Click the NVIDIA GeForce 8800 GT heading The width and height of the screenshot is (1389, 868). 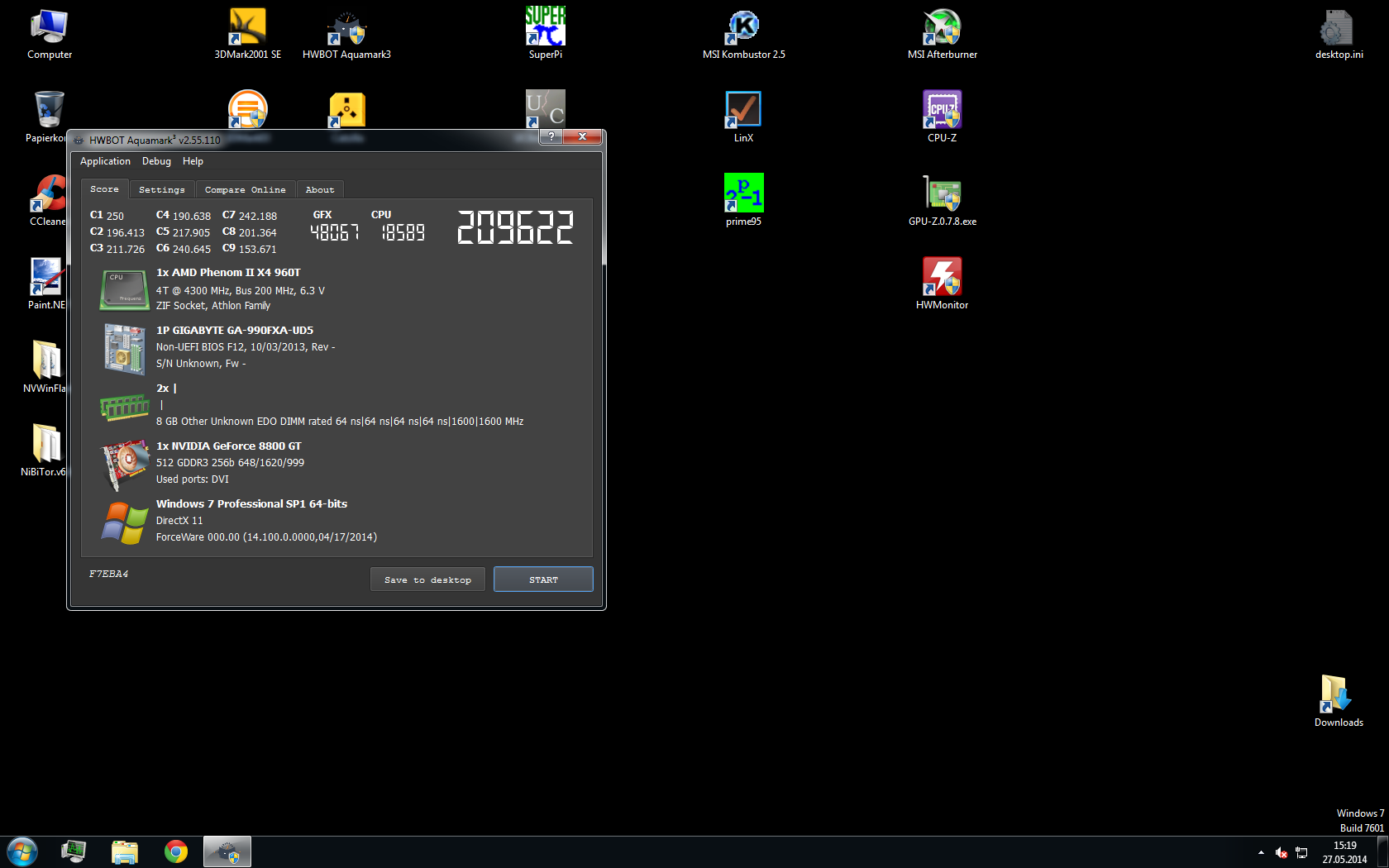tap(228, 446)
